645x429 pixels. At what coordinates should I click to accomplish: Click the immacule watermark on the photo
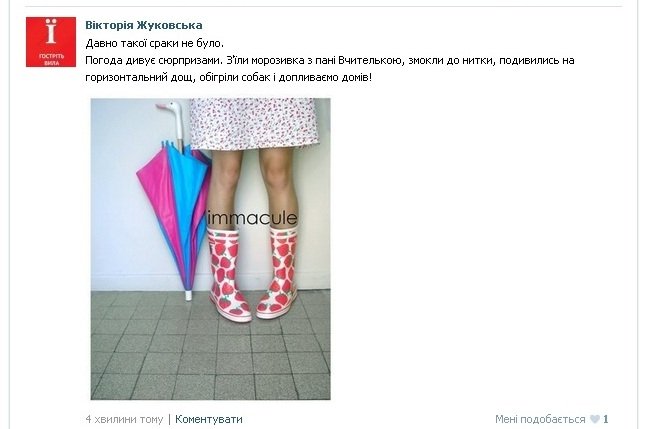(251, 218)
